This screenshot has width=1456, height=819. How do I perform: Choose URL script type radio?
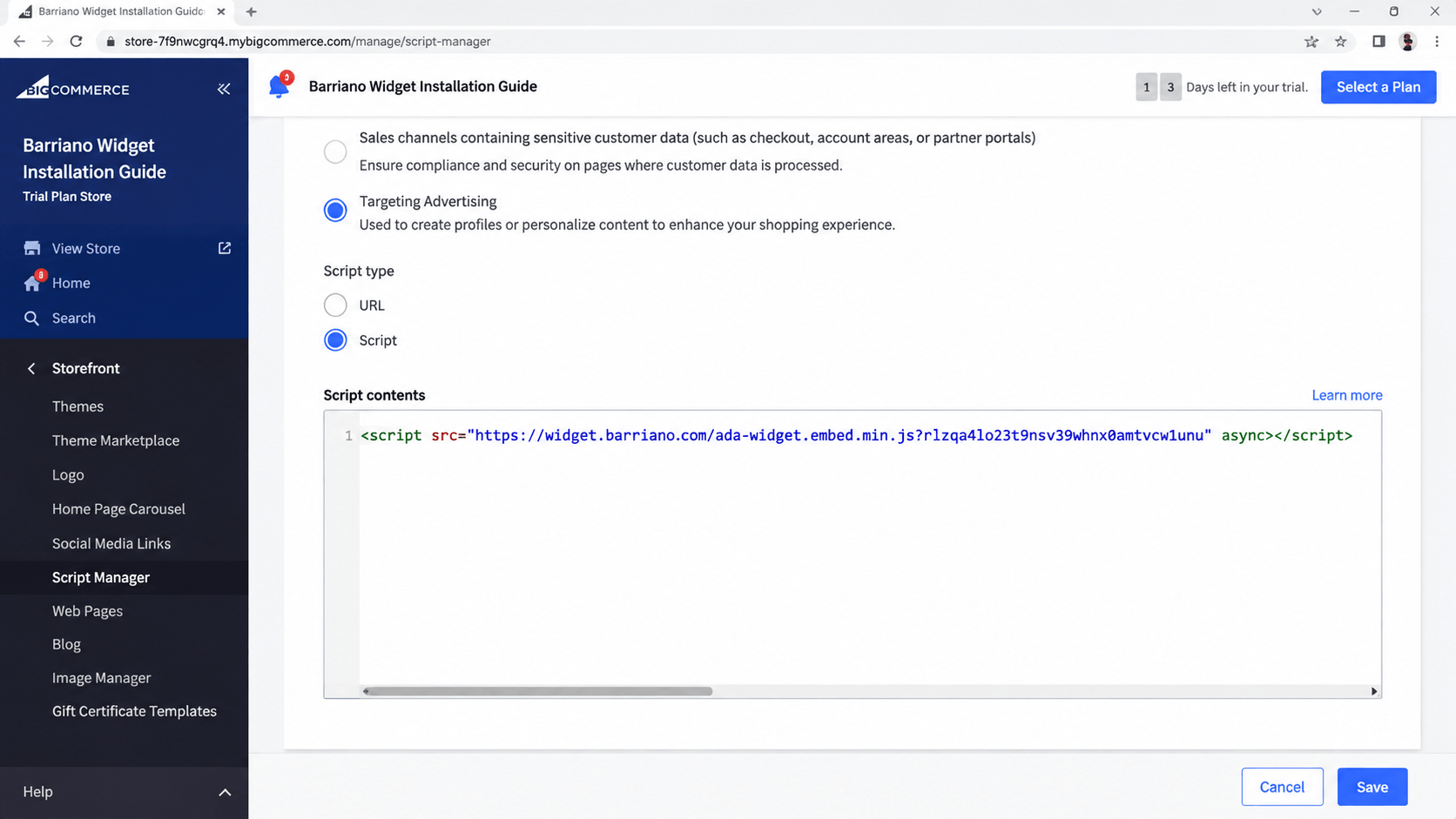(x=335, y=305)
